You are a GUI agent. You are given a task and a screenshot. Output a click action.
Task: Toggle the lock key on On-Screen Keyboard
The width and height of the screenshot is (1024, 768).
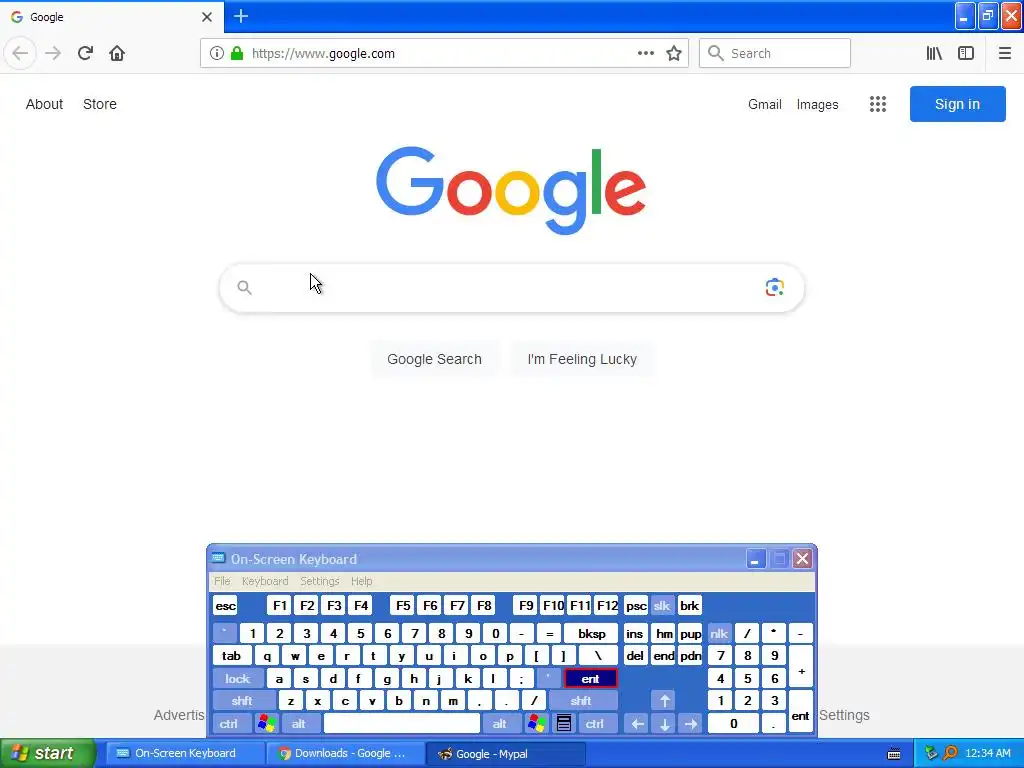[238, 679]
